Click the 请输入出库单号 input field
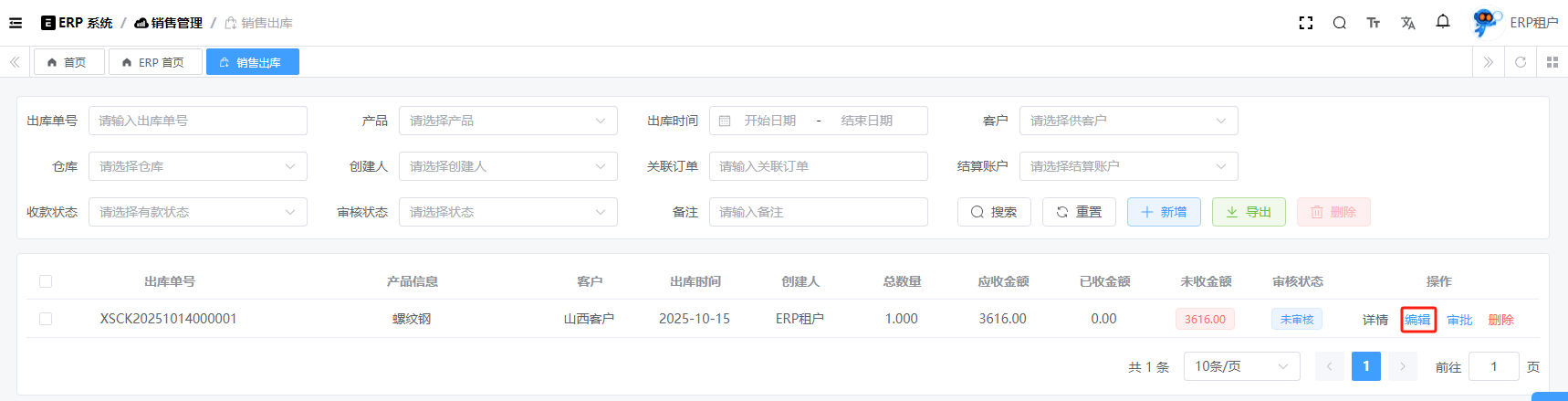The width and height of the screenshot is (1568, 401). [x=197, y=121]
